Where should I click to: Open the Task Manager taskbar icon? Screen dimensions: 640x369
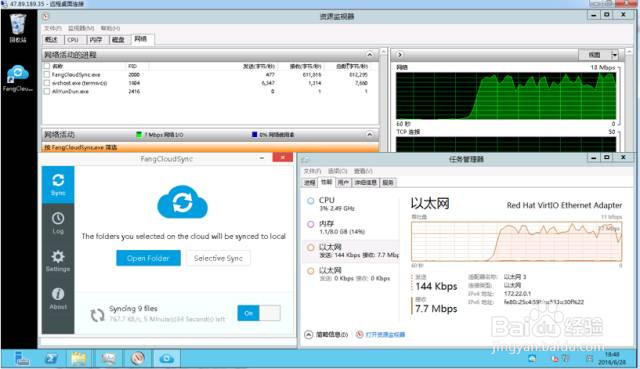click(x=109, y=358)
